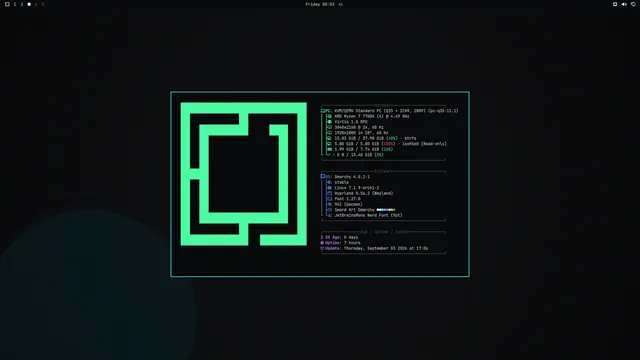The width and height of the screenshot is (640, 360).
Task: Switch to workspace 2
Action: coord(22,4)
